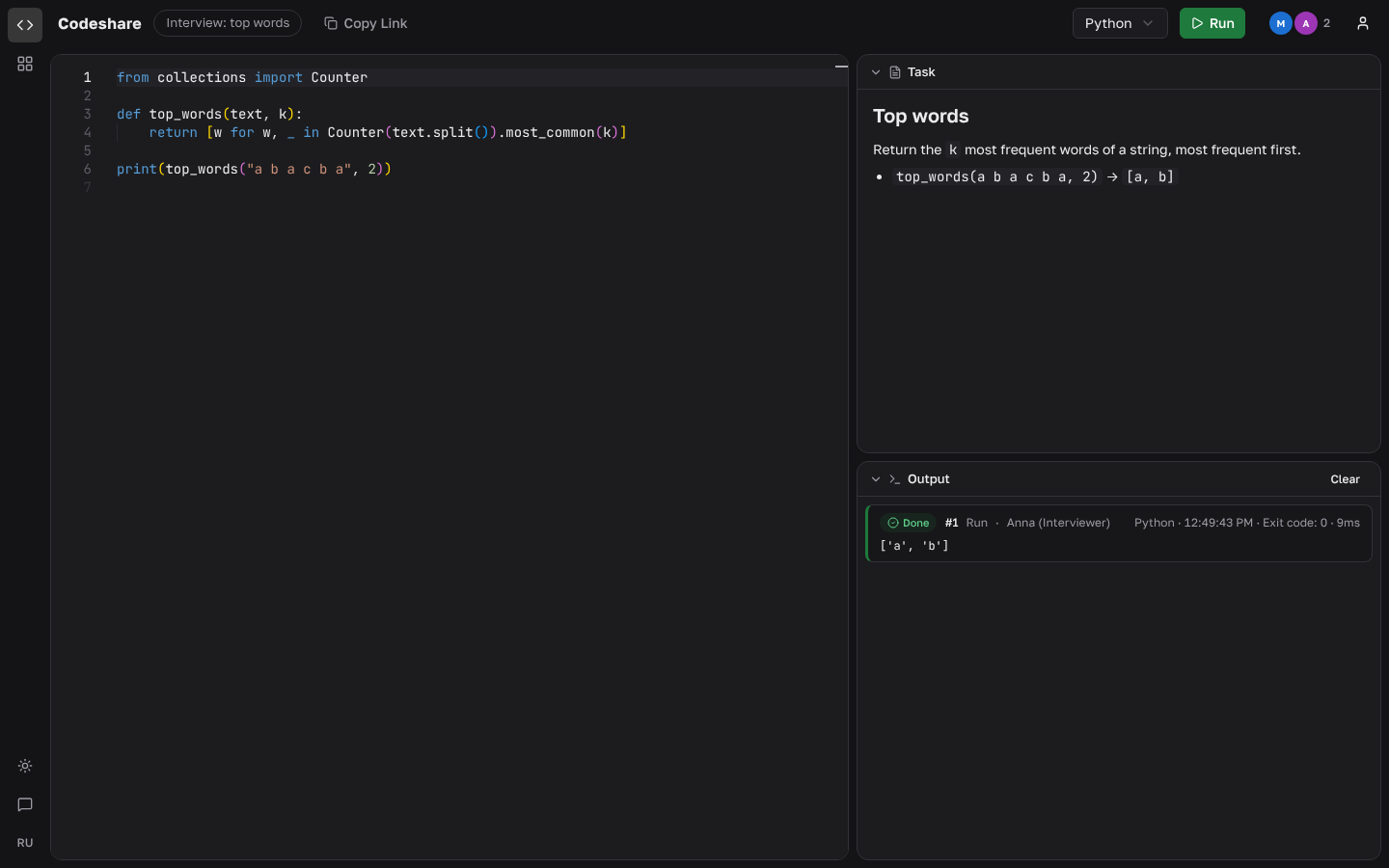1389x868 pixels.
Task: Clear the output log
Action: (x=1345, y=479)
